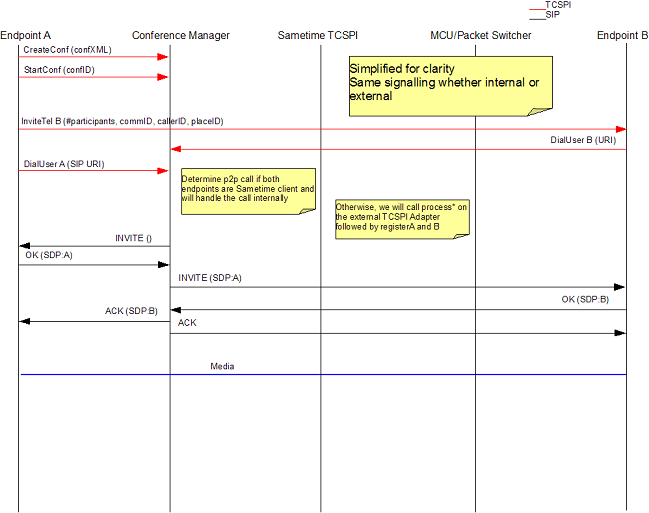The image size is (649, 513).
Task: Select the 'Conference Manager' participant label
Action: pyautogui.click(x=181, y=36)
